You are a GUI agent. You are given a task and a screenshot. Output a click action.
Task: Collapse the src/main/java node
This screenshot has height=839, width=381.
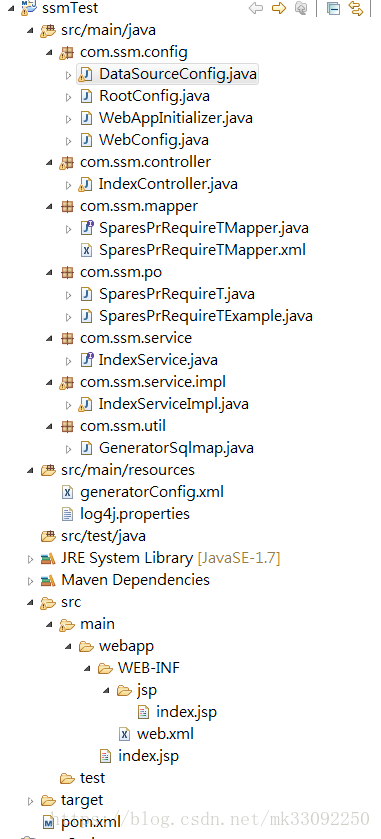[x=31, y=31]
